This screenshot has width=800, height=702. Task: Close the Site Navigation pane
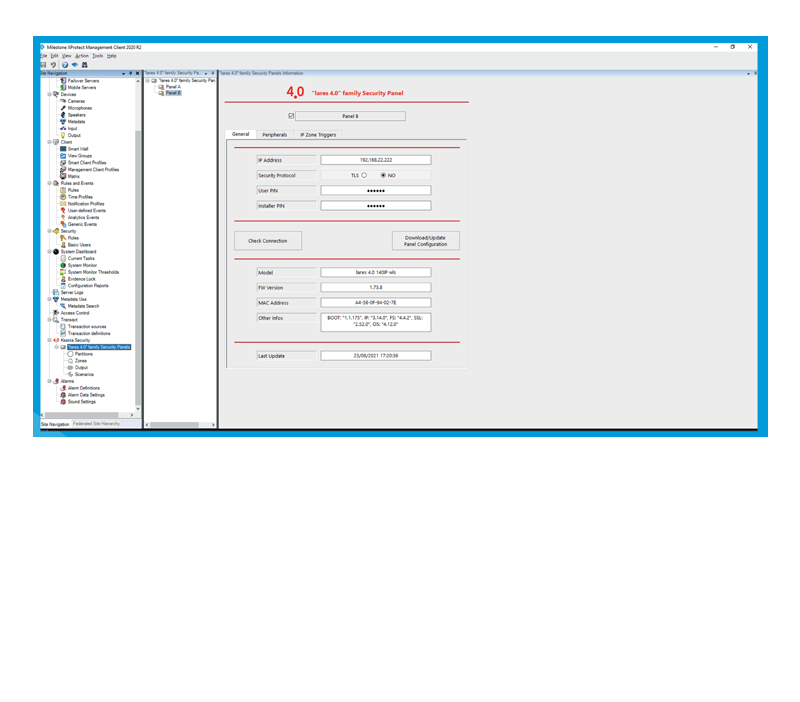(137, 73)
